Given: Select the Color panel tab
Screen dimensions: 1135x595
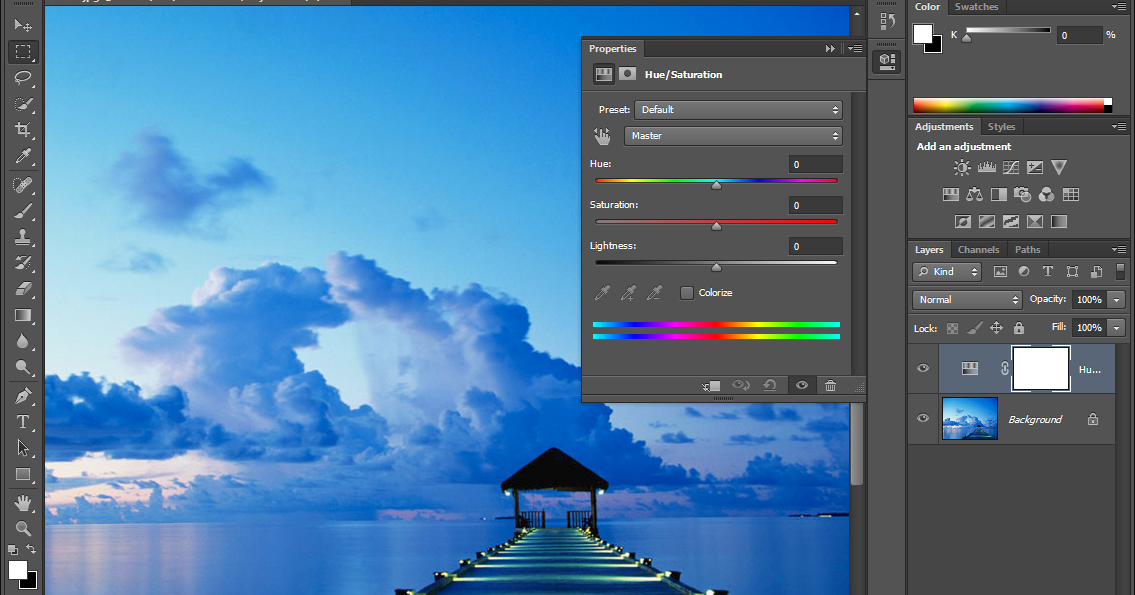Looking at the screenshot, I should (927, 7).
